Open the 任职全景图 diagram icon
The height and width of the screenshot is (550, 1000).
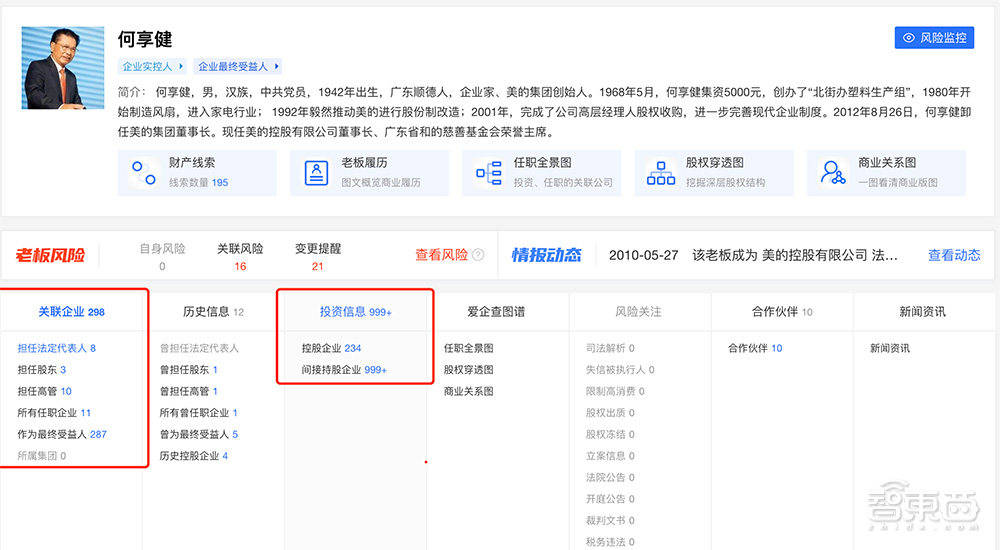click(489, 173)
